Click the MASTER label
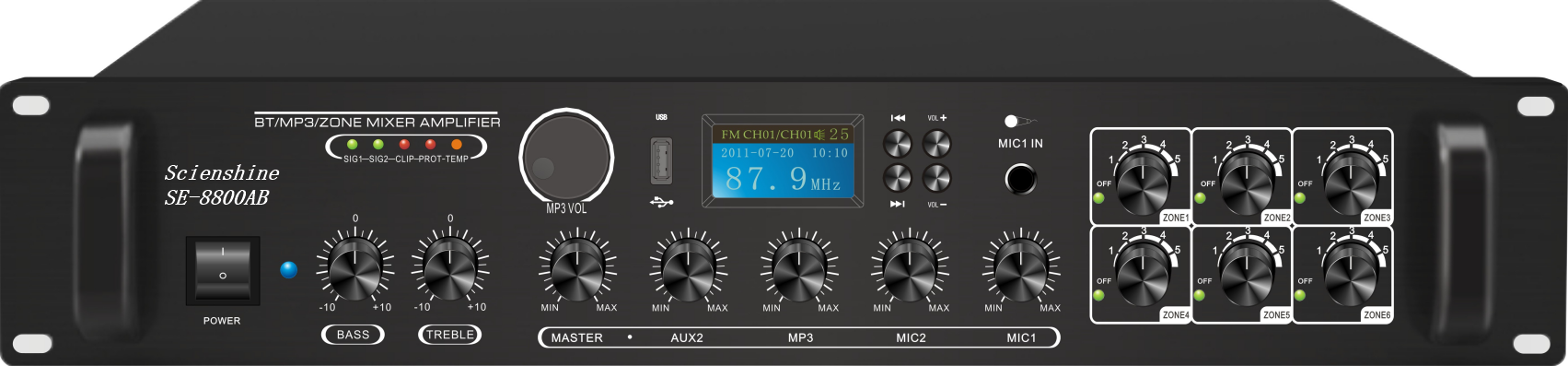The image size is (1568, 366). pyautogui.click(x=576, y=338)
